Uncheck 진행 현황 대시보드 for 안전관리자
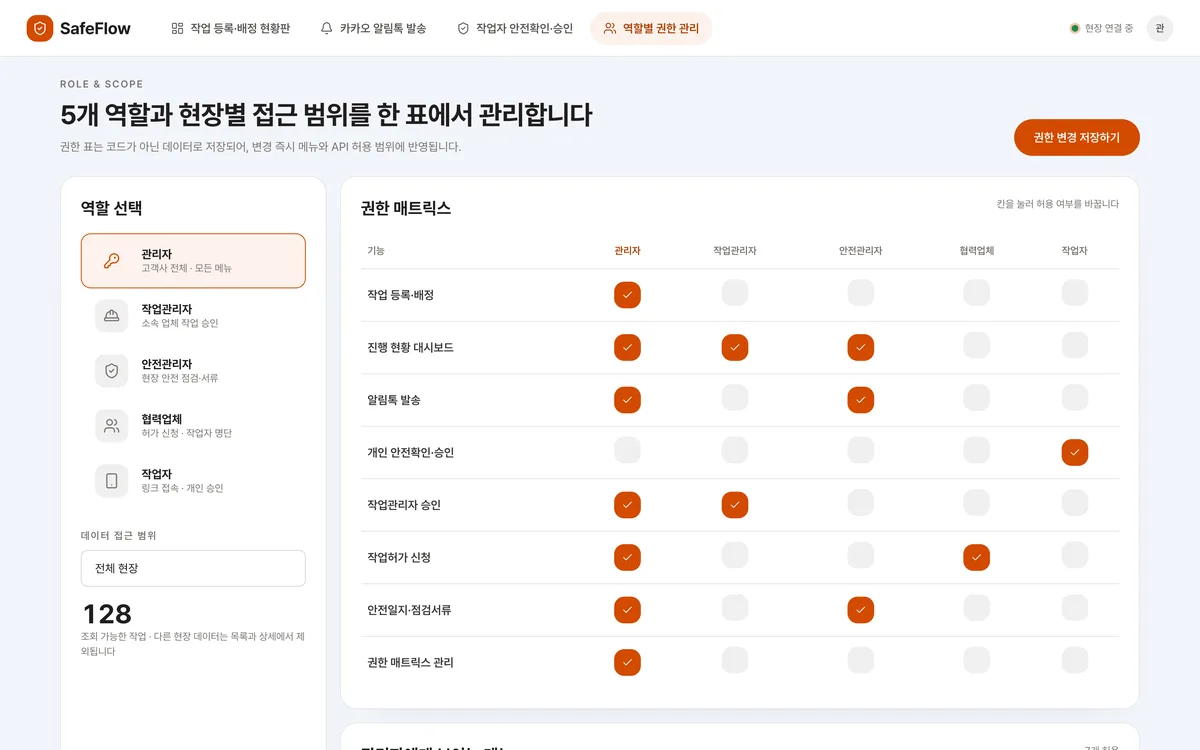This screenshot has height=750, width=1200. [x=861, y=347]
